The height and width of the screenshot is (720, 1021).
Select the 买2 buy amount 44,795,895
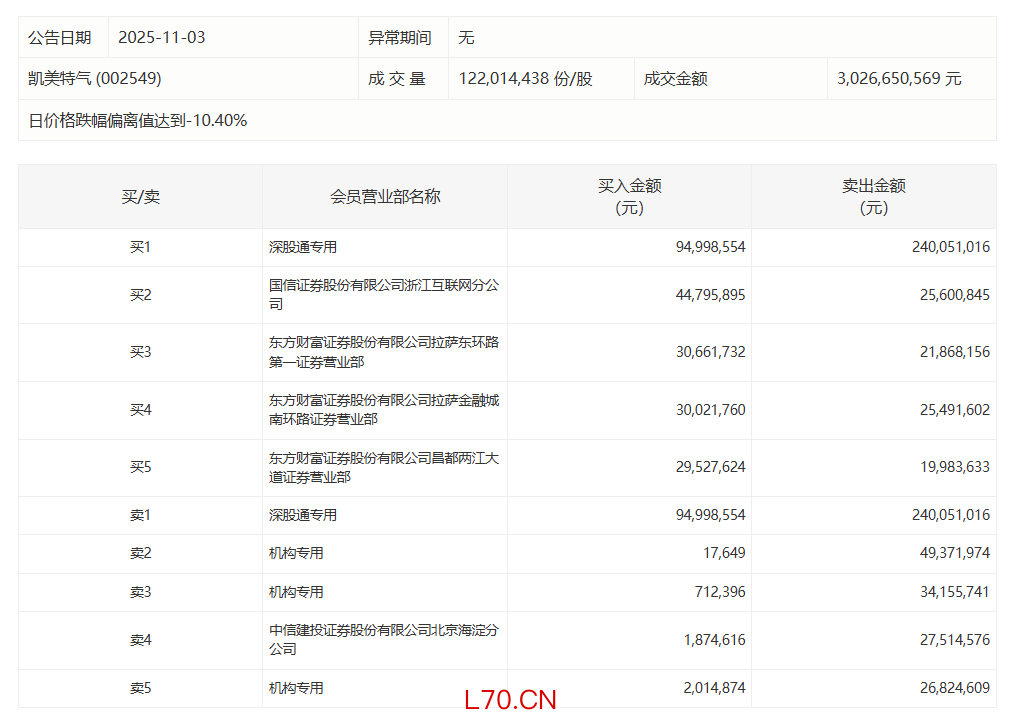709,295
